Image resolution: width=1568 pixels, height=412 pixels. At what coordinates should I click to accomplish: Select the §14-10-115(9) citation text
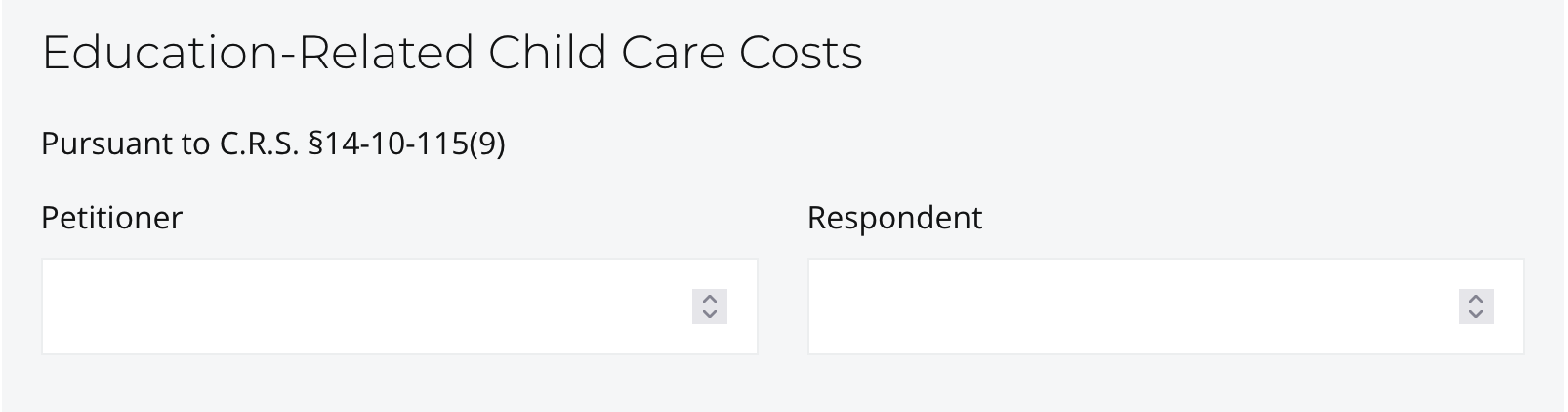406,144
